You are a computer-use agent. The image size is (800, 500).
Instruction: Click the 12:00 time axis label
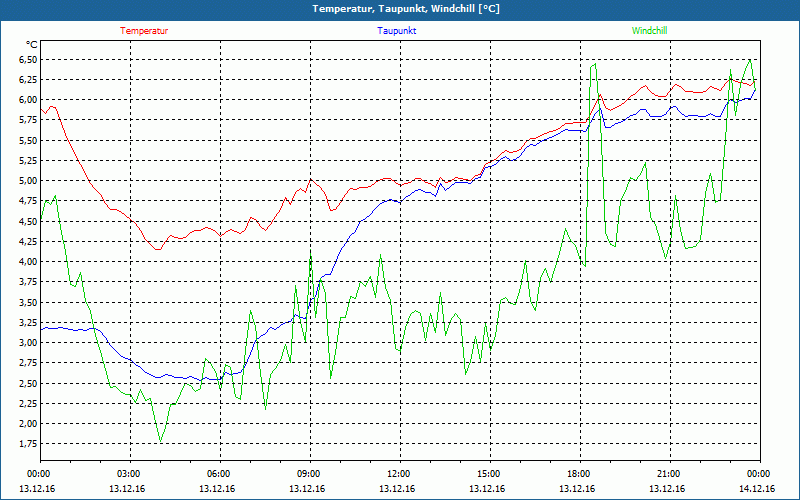click(400, 474)
